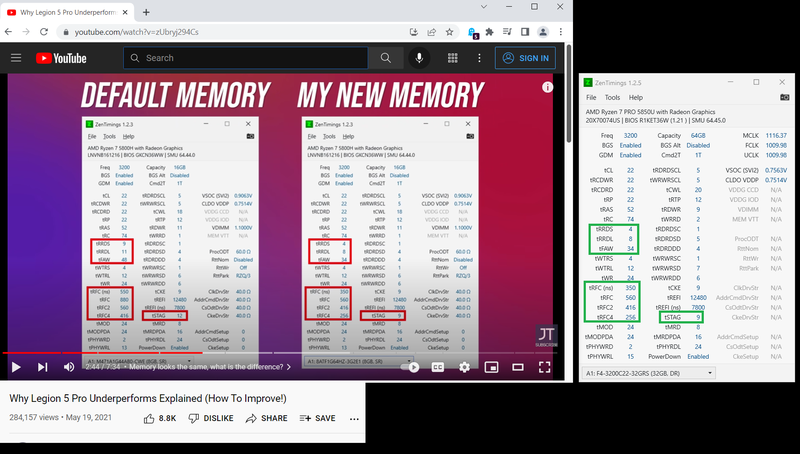Toggle closed captions on the video
The width and height of the screenshot is (800, 454).
pos(438,367)
